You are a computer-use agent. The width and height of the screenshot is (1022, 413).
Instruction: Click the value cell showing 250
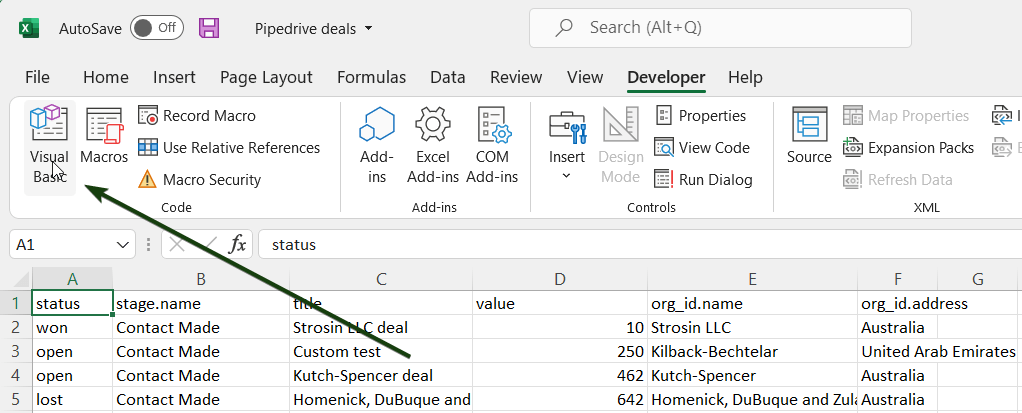pos(560,351)
